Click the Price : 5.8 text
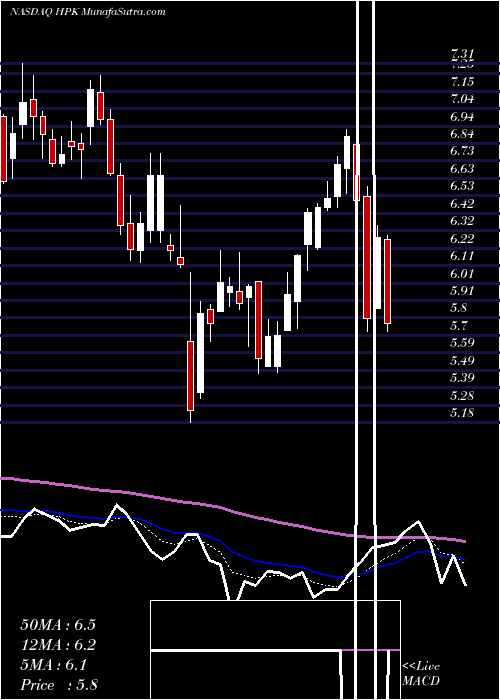 59,685
